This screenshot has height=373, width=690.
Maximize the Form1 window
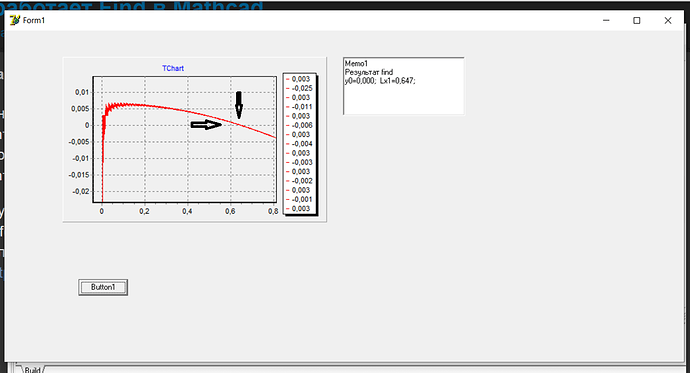(x=636, y=20)
